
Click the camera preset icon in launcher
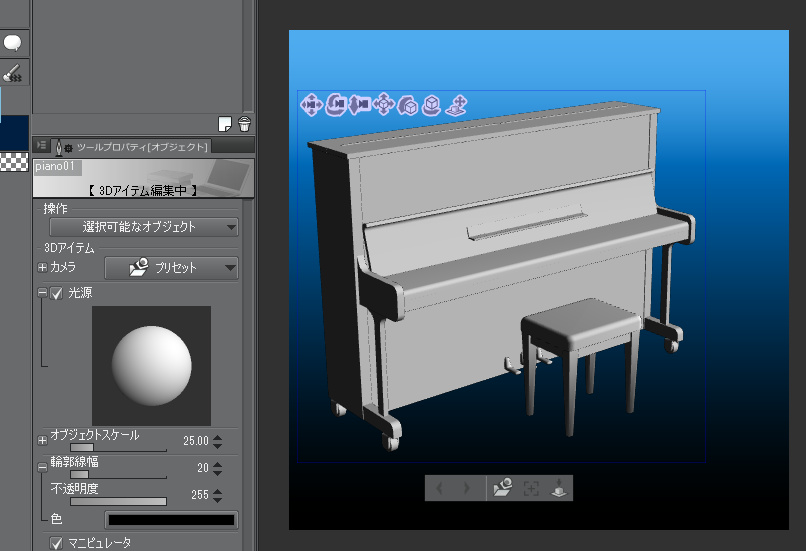pyautogui.click(x=502, y=487)
